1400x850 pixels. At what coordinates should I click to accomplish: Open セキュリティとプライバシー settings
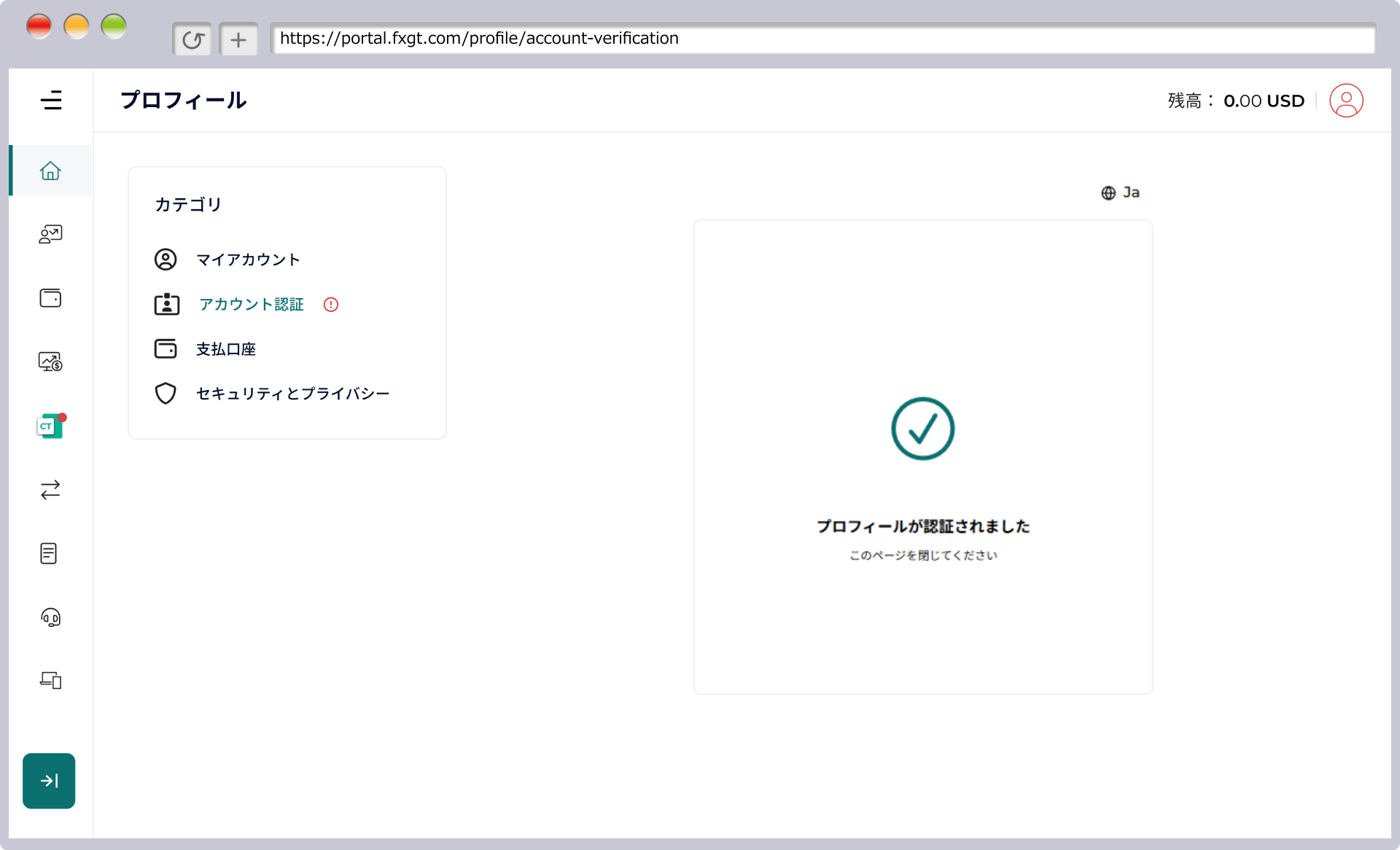(292, 393)
